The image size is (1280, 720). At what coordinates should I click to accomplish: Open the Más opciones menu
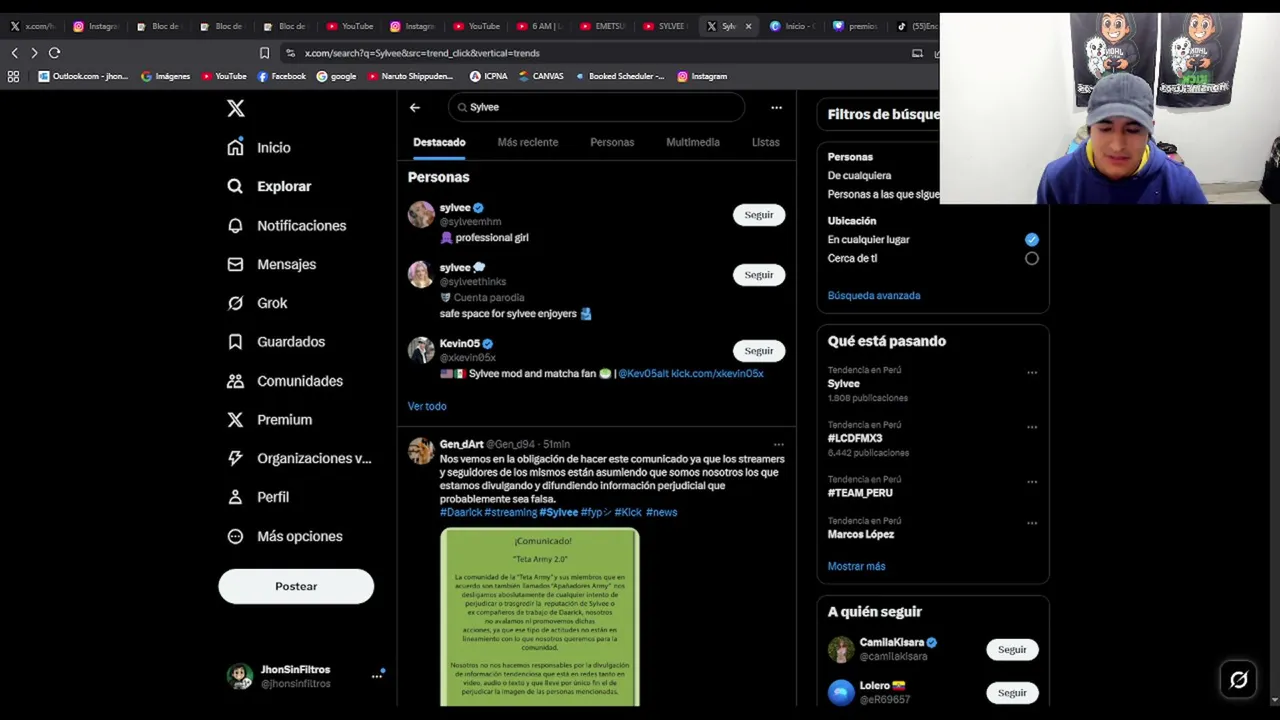point(284,536)
